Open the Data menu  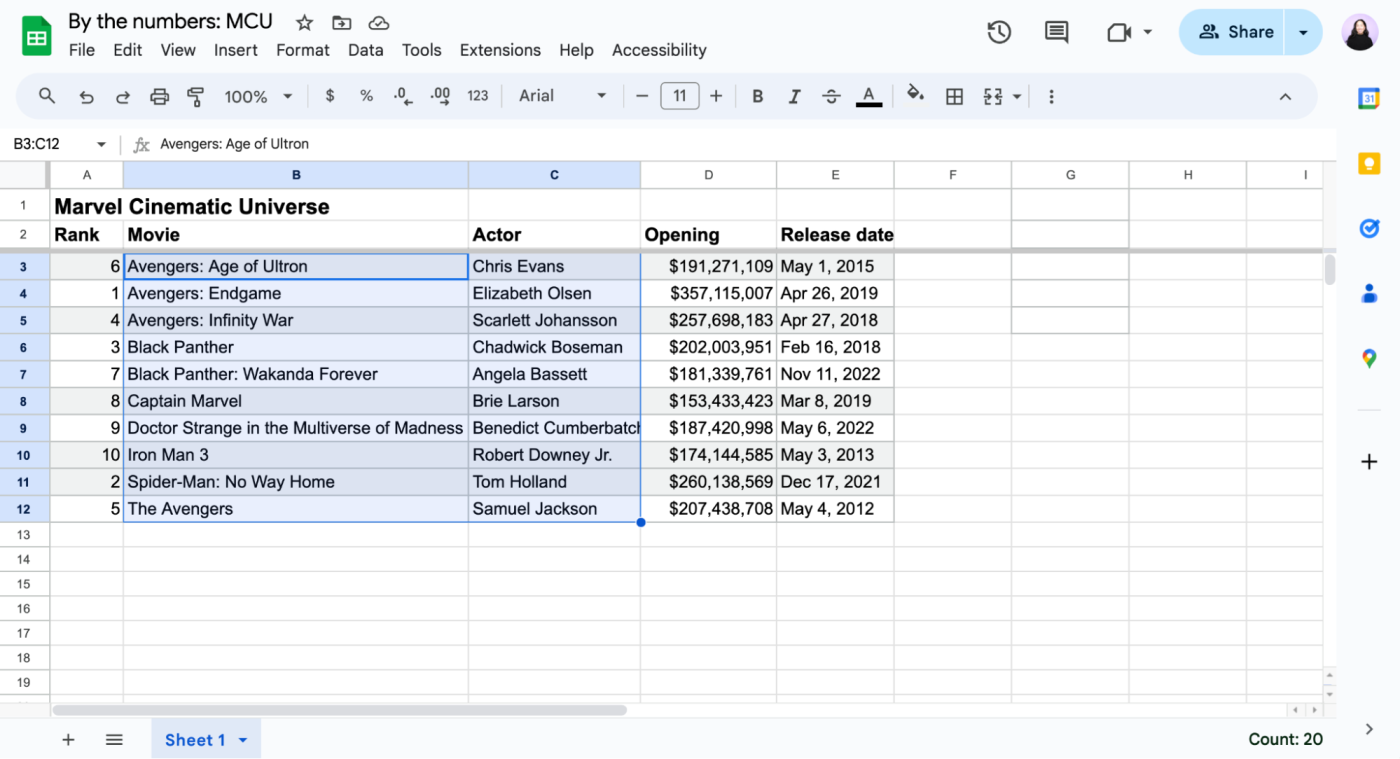pos(366,50)
